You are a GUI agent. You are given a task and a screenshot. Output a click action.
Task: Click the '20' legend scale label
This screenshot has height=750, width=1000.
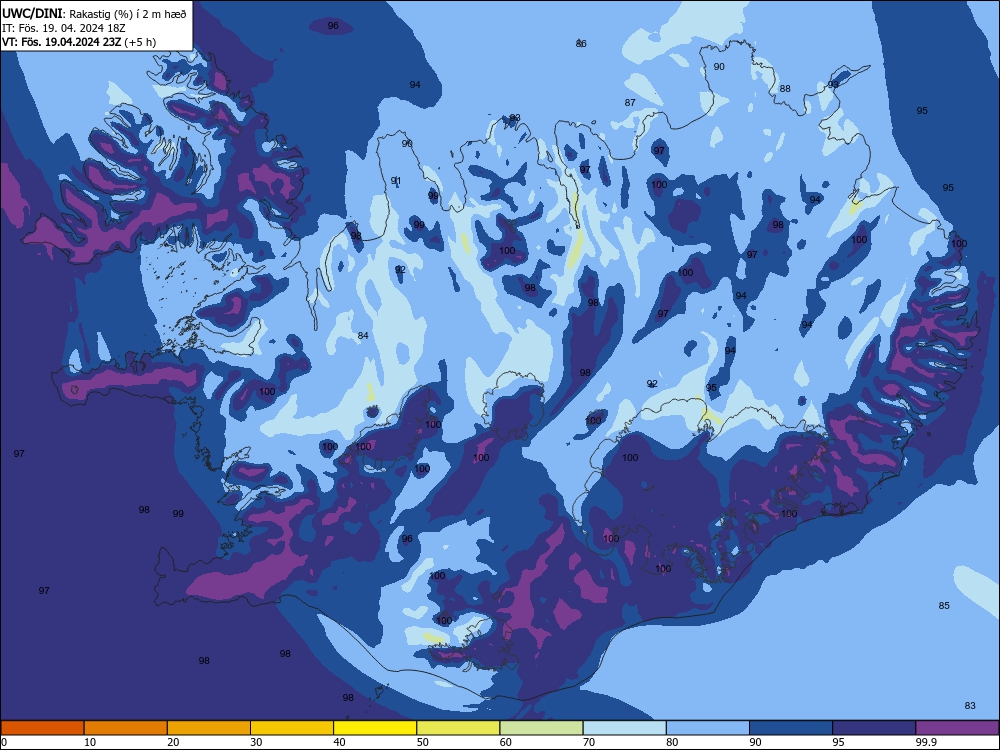173,742
